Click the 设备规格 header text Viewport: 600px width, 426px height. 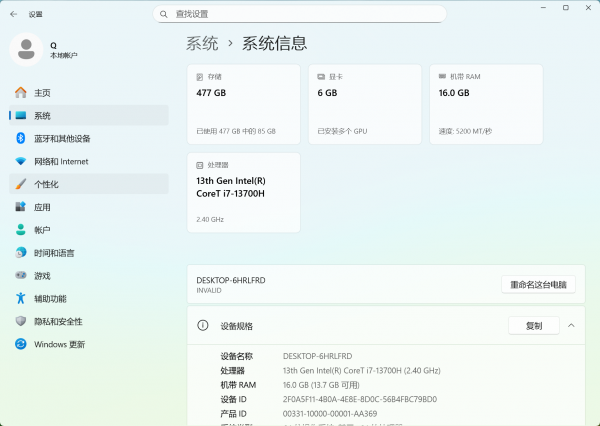point(237,326)
